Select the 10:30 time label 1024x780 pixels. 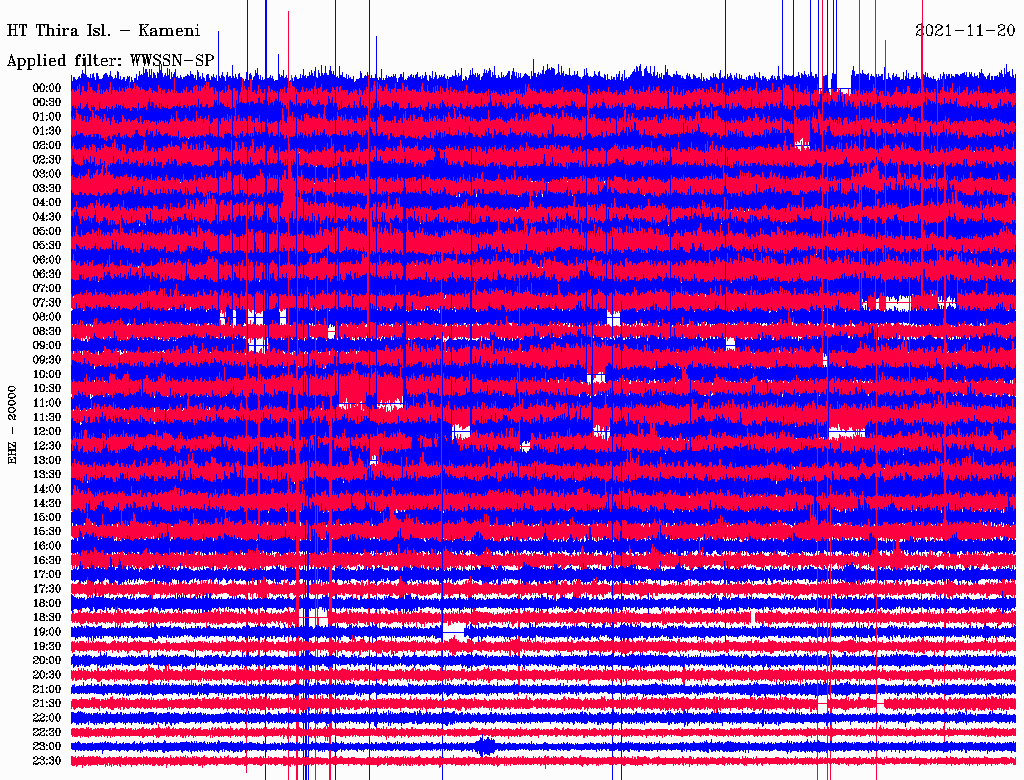(46, 389)
